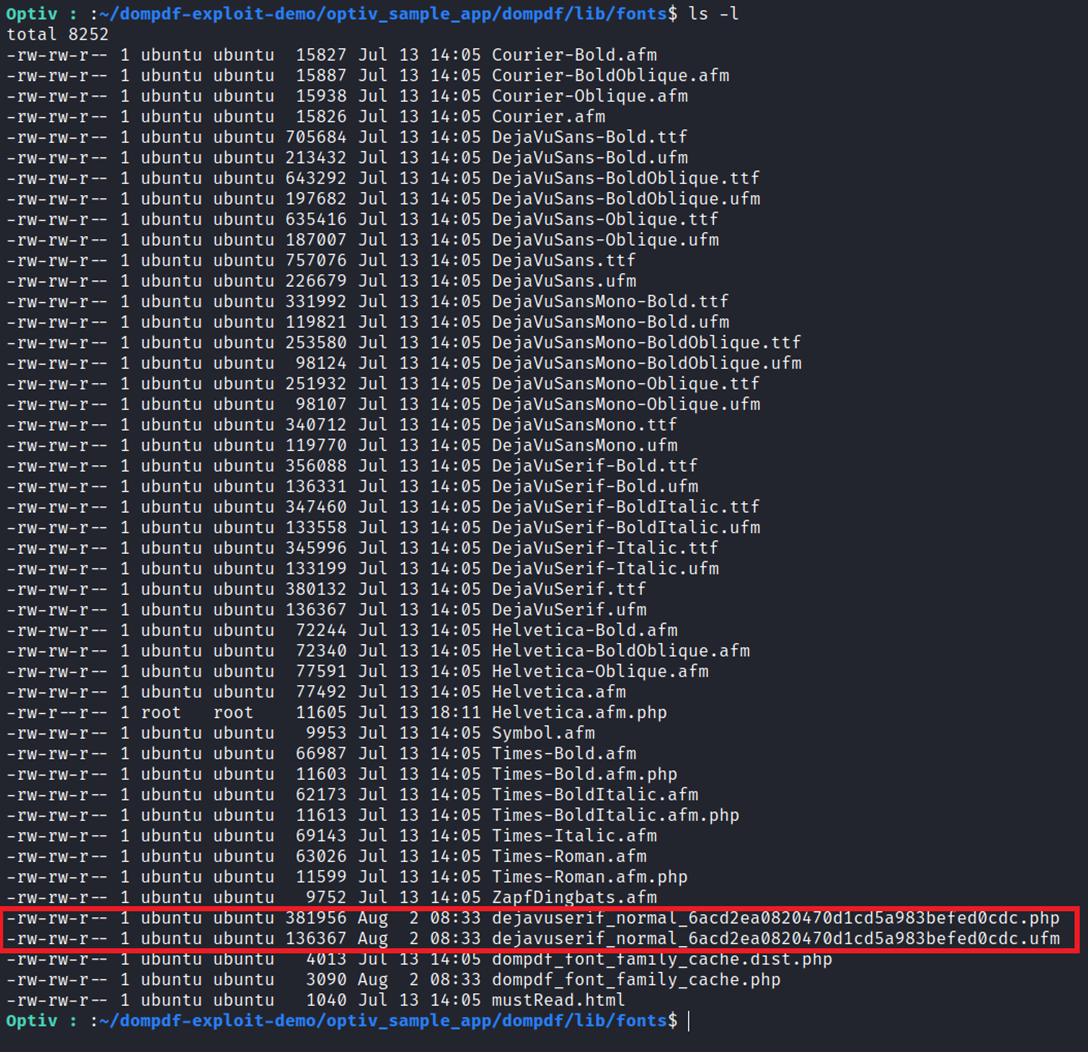Click the Times-Roman.afm.php filename
This screenshot has width=1088, height=1052.
coord(589,877)
